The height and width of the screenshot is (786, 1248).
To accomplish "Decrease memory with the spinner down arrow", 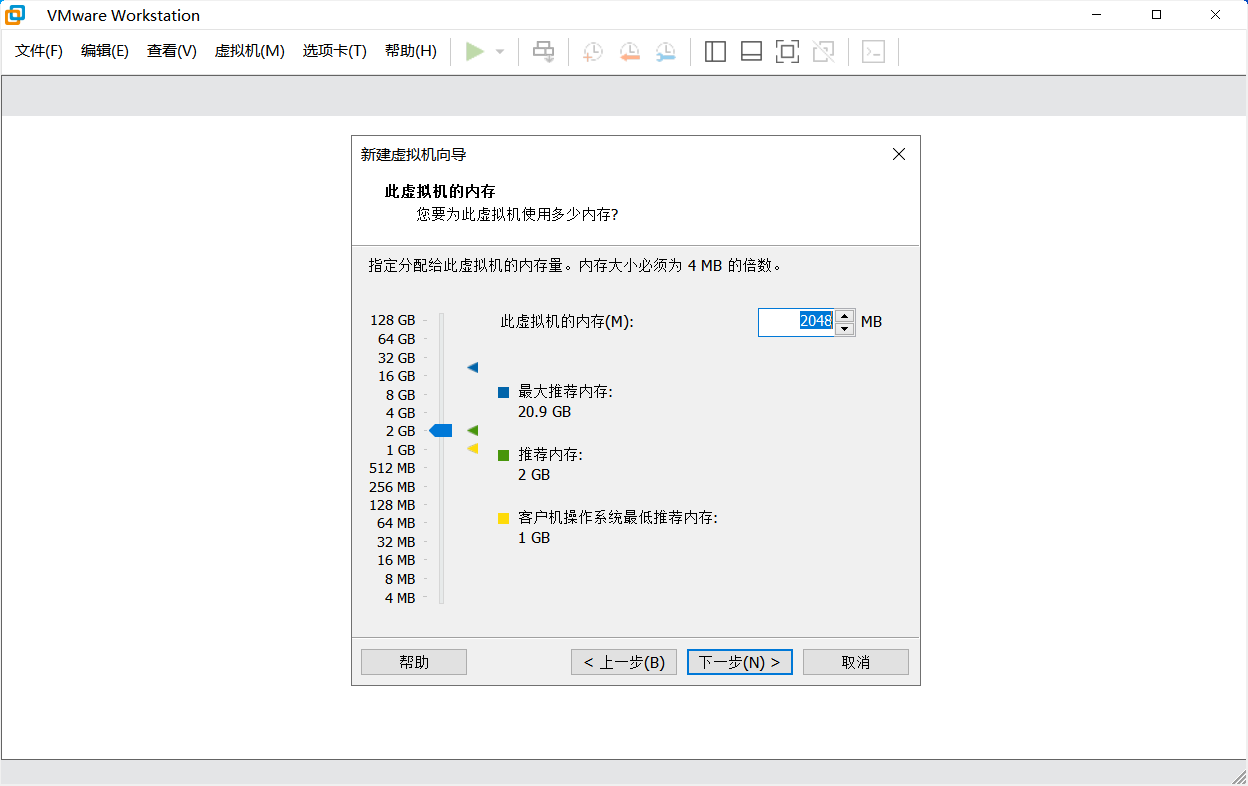I will [845, 329].
